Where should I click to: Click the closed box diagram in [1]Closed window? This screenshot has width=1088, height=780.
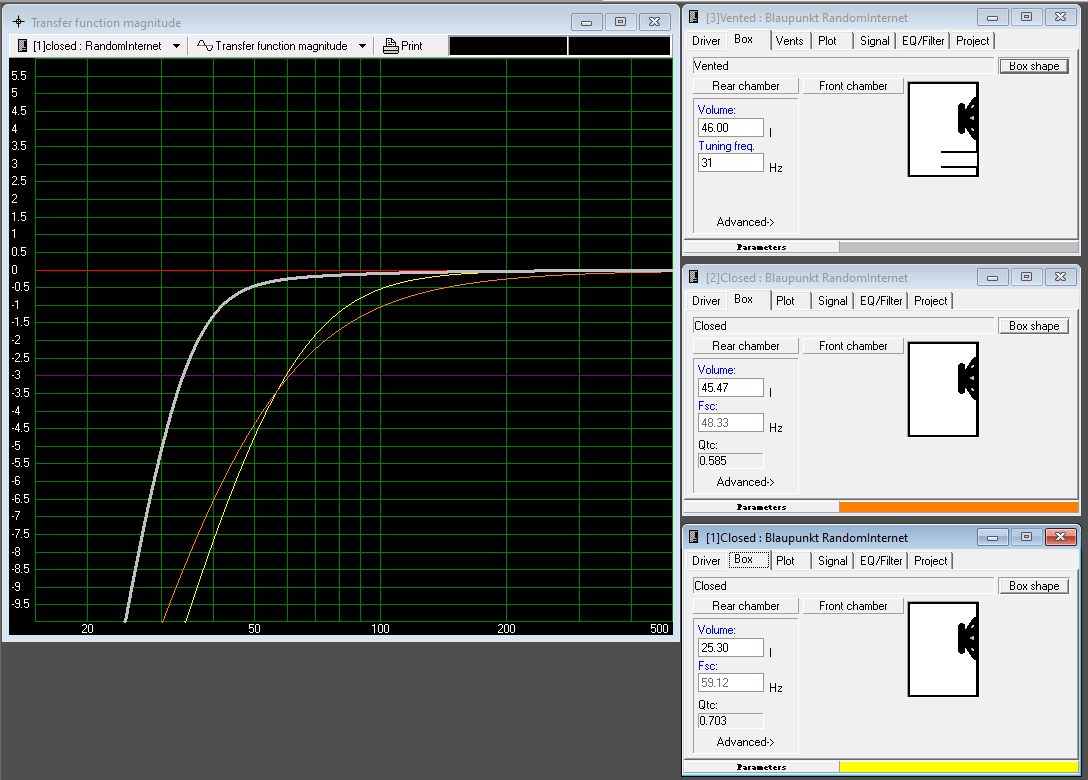coord(943,650)
